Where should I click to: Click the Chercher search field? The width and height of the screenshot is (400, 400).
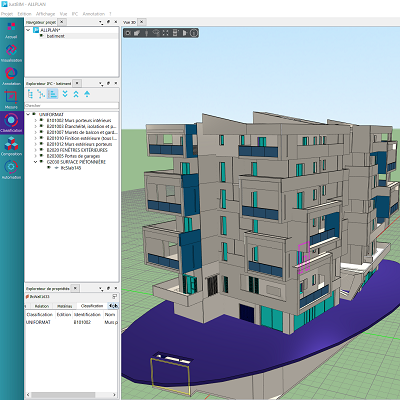tap(72, 105)
